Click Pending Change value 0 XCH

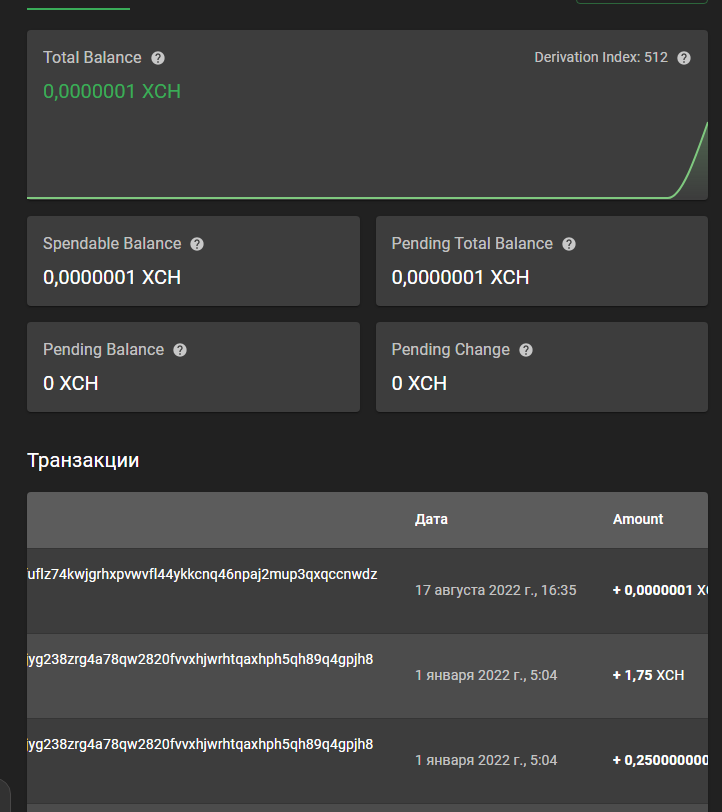(420, 384)
